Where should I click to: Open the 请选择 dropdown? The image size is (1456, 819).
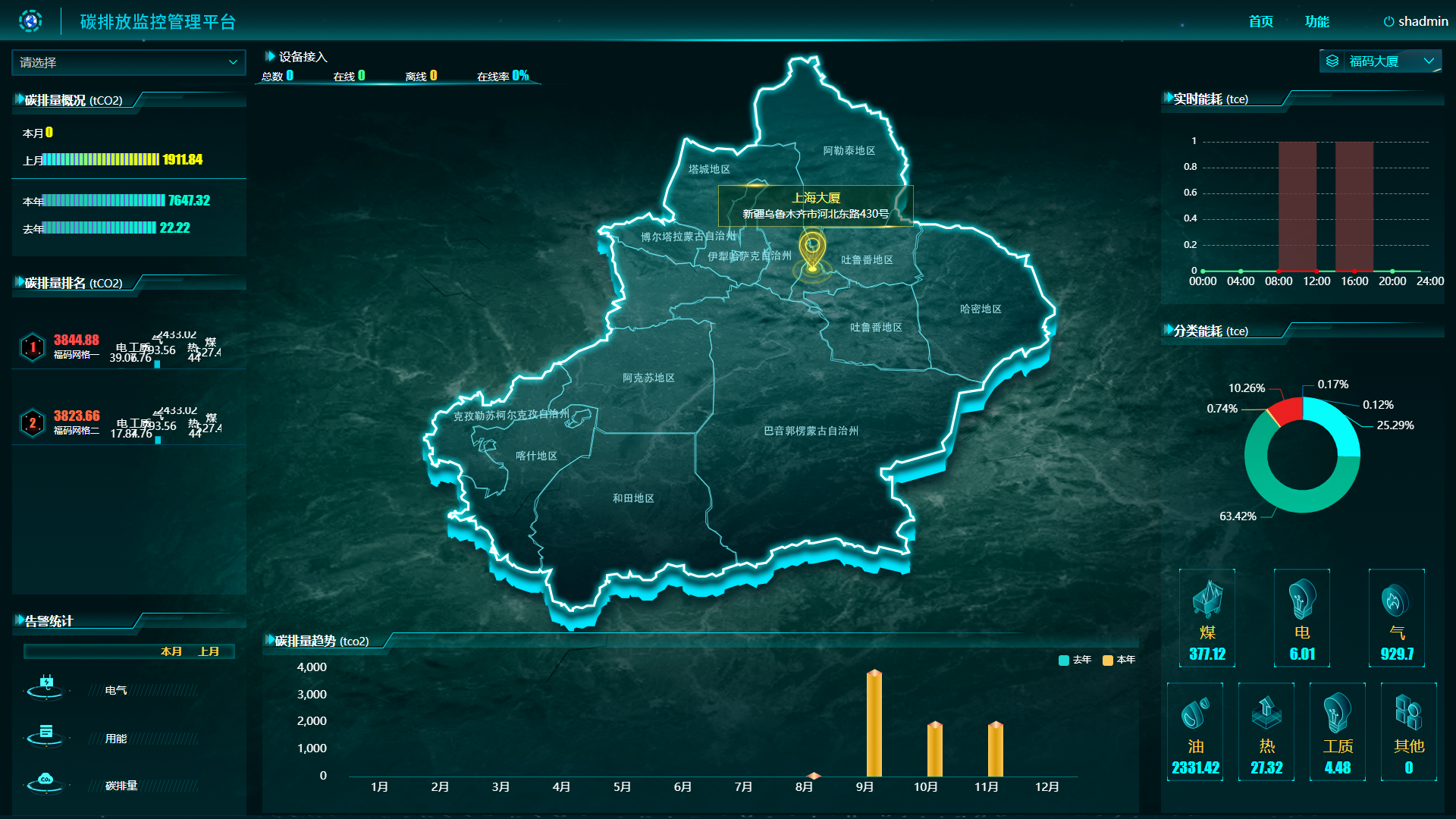128,62
